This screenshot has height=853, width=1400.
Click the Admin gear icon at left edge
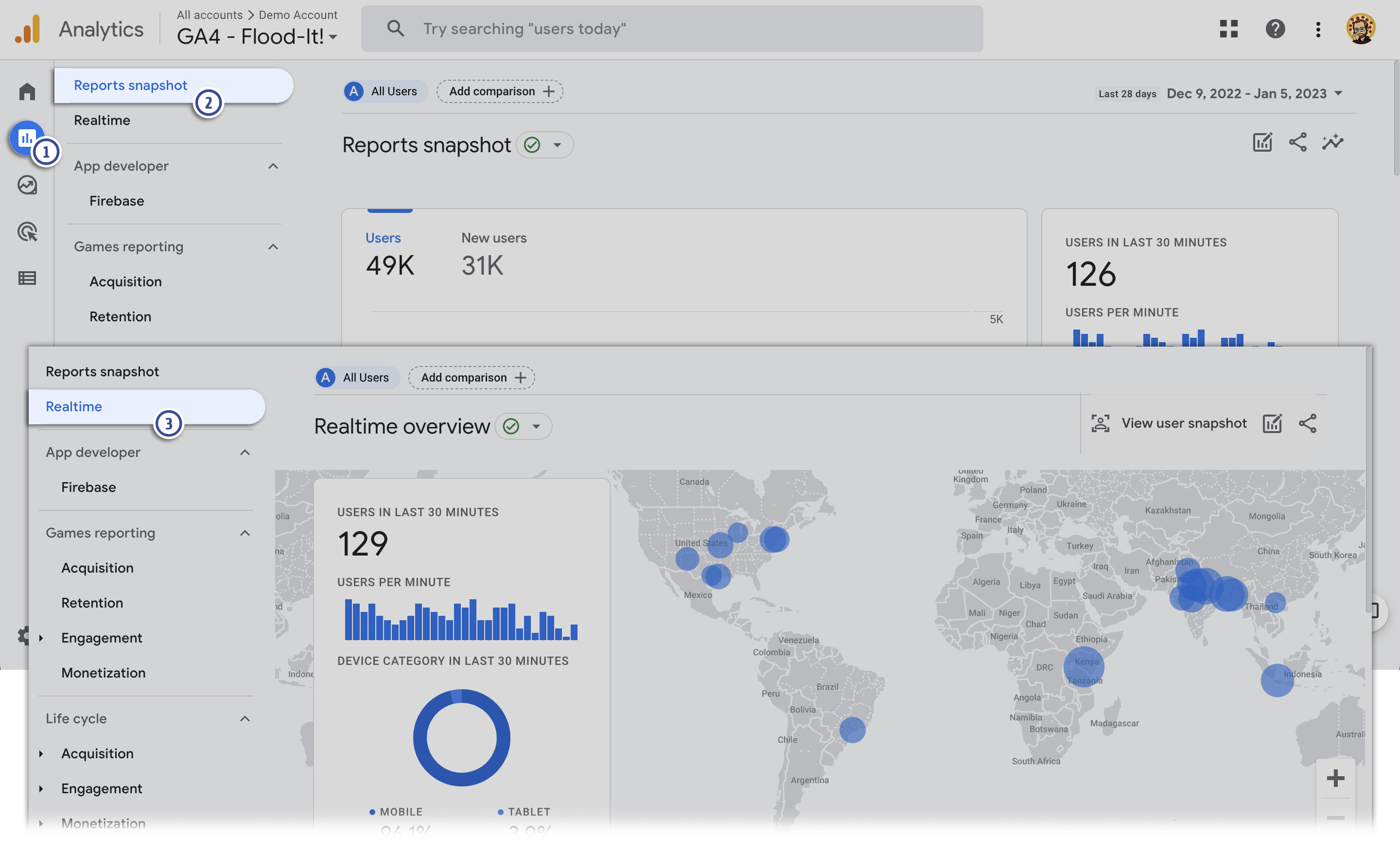[23, 635]
